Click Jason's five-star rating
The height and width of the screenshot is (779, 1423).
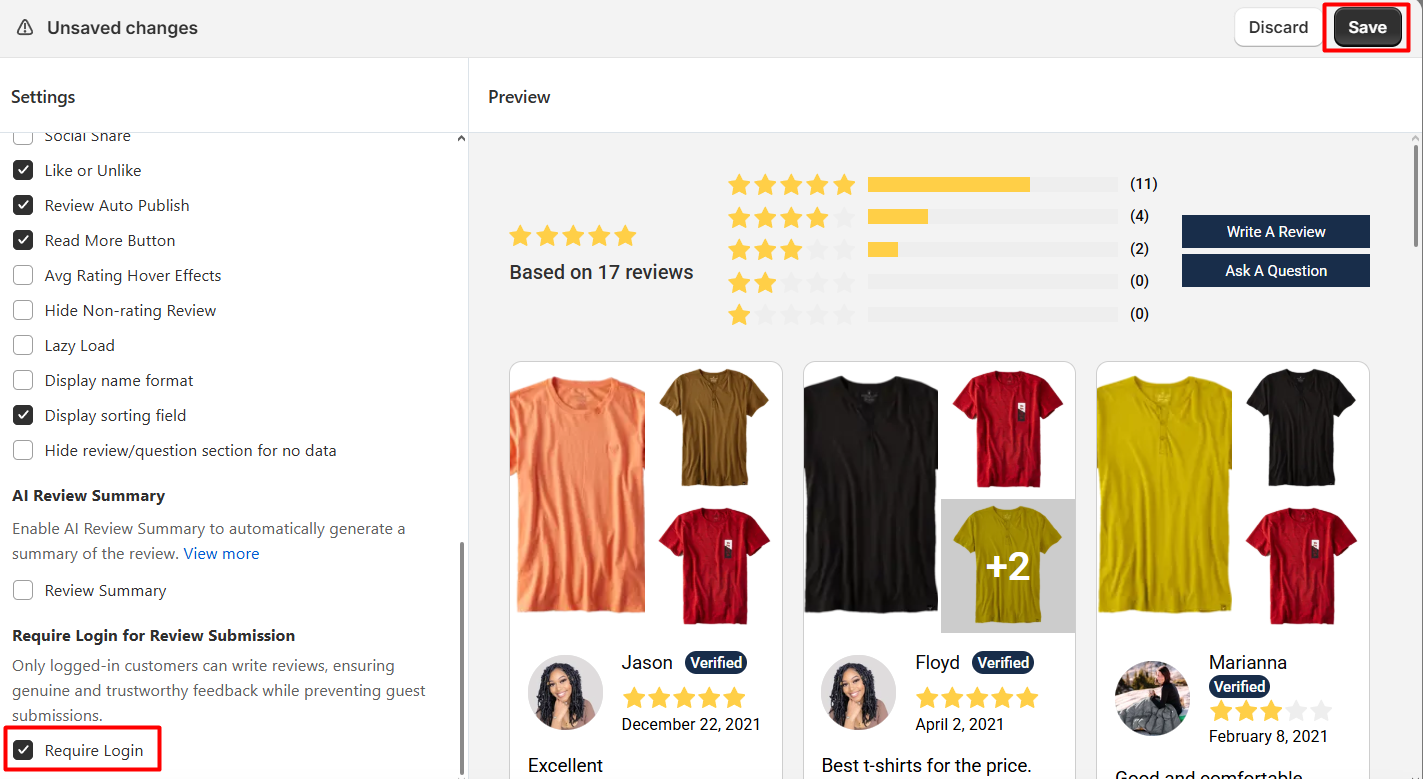click(x=684, y=697)
